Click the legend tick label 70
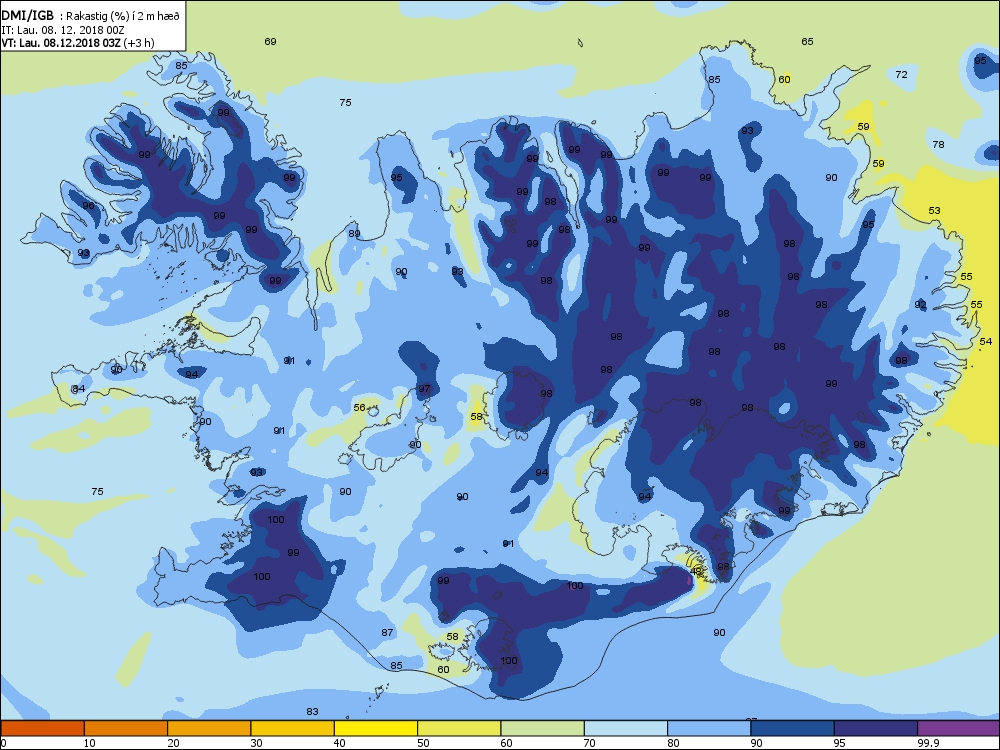The width and height of the screenshot is (1000, 750). (590, 743)
